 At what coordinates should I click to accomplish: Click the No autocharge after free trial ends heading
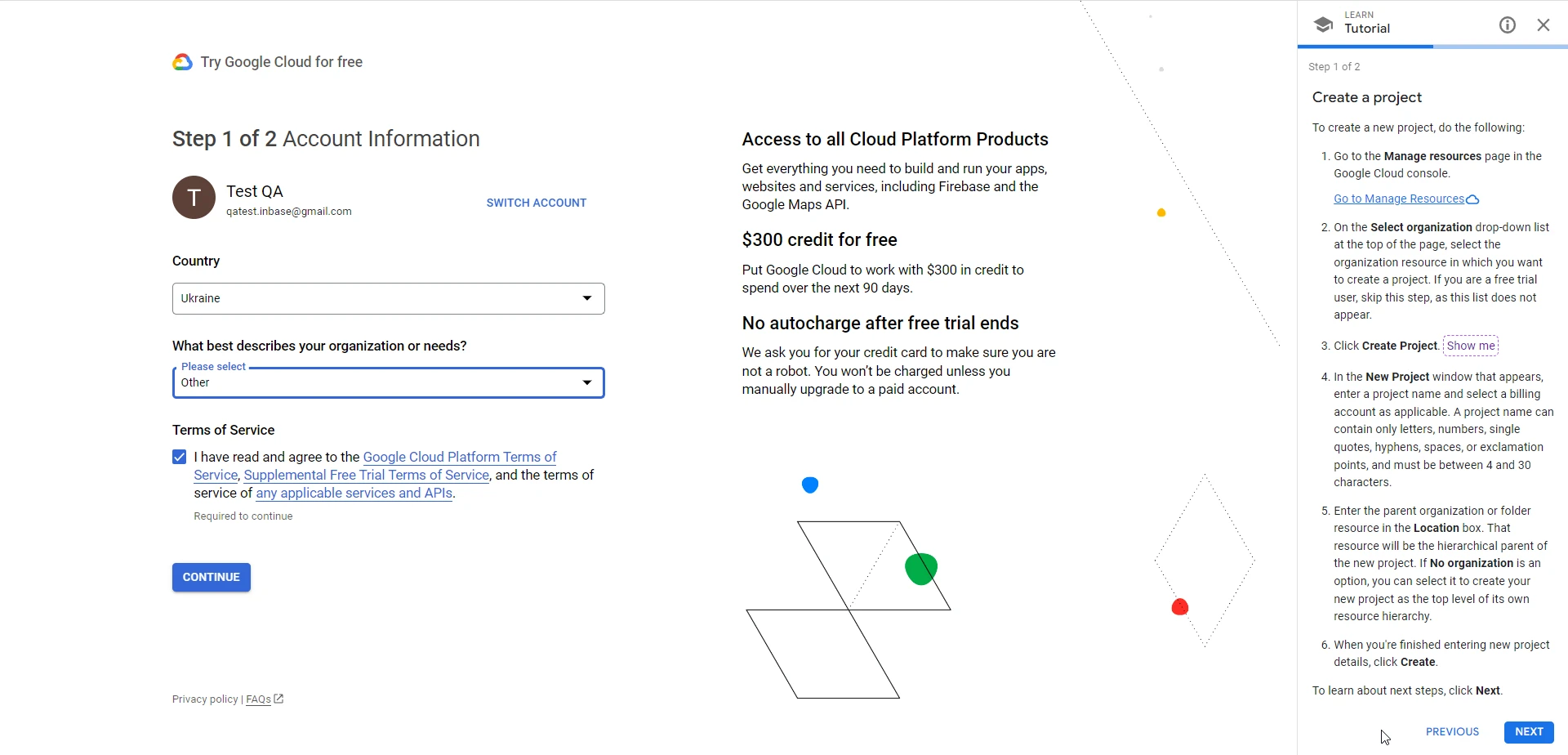click(x=880, y=324)
